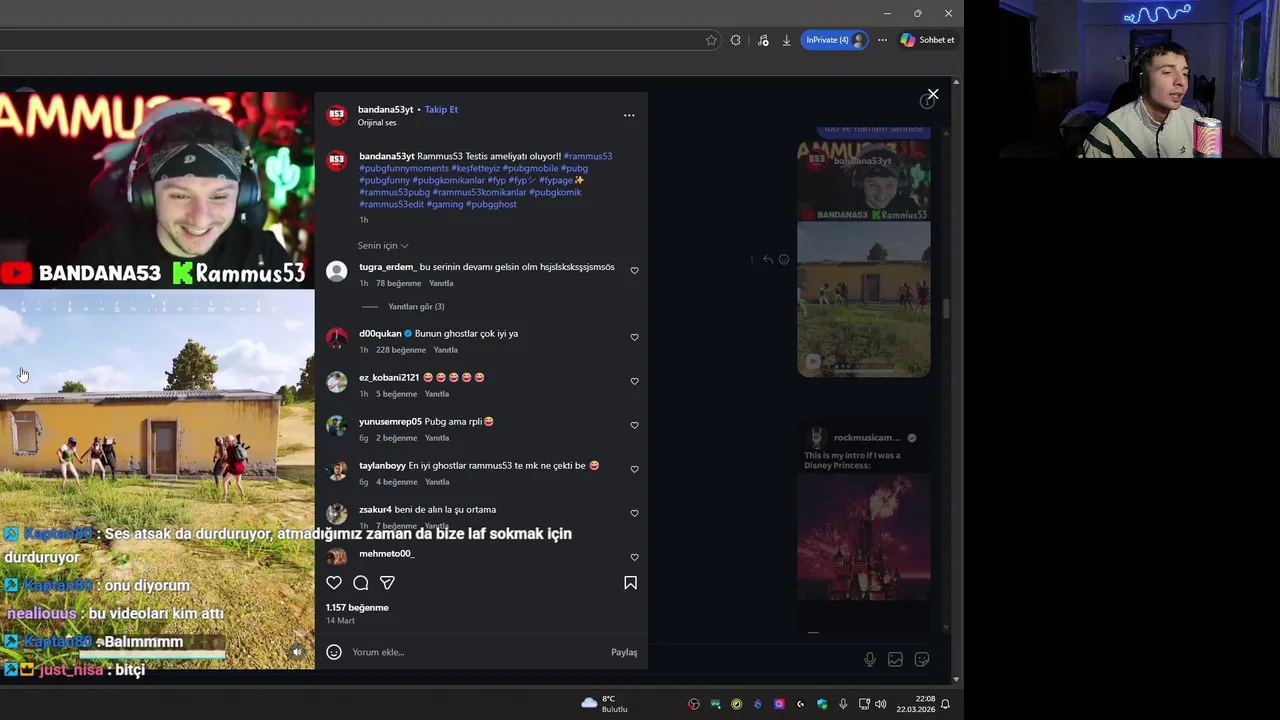
Task: Like yunusemrep05 comment heart
Action: point(634,425)
